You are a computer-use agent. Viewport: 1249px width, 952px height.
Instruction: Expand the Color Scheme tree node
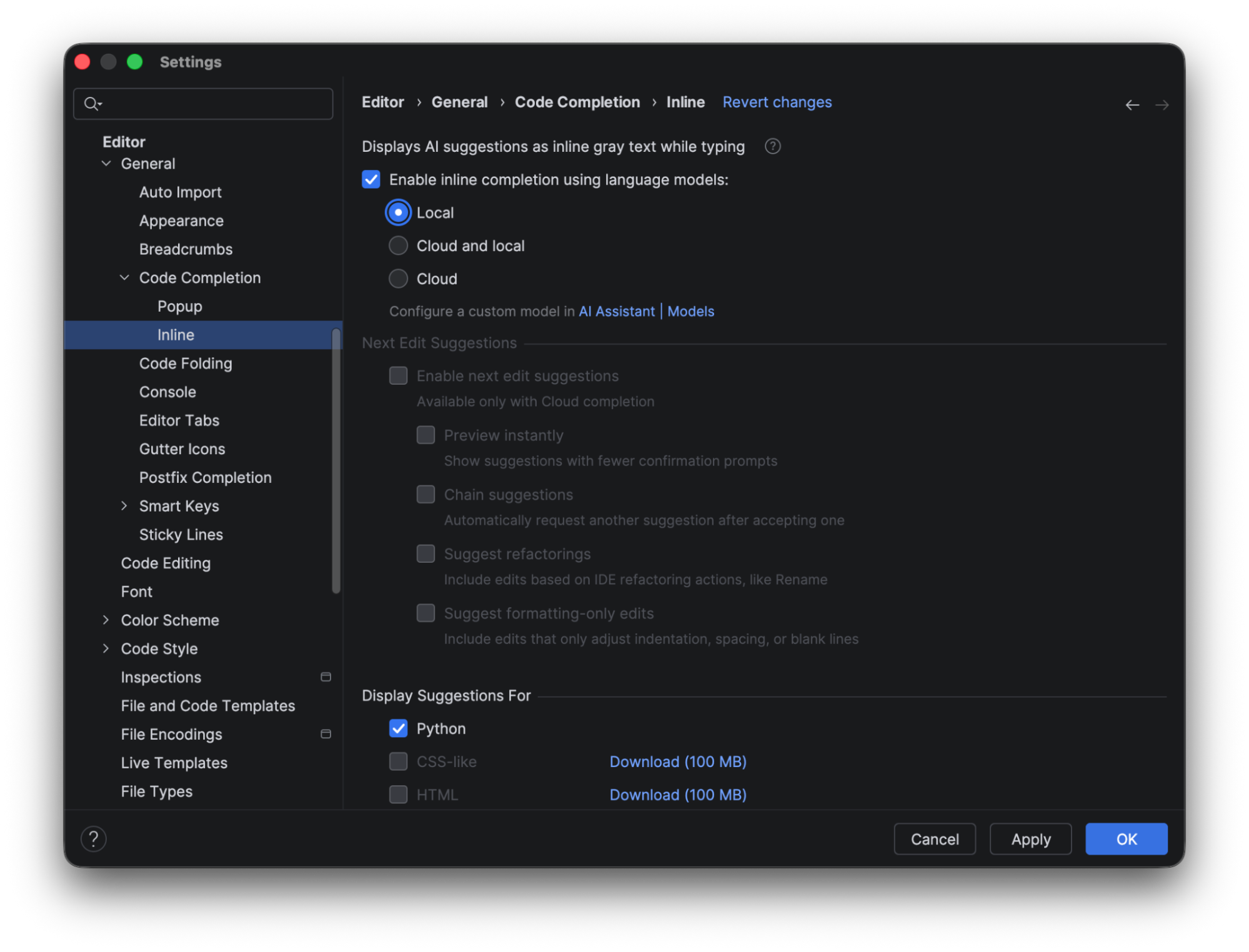pos(106,620)
